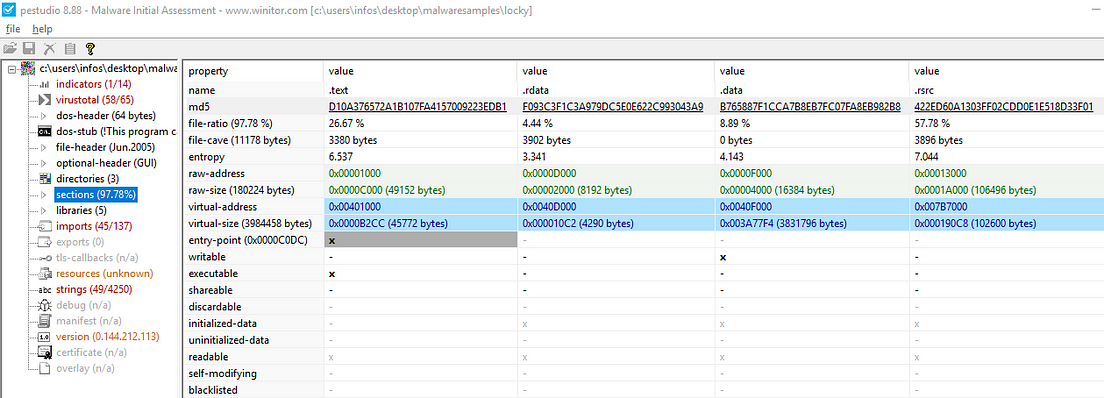The image size is (1104, 398).
Task: Select libraries (5) label in tree
Action: coord(81,210)
